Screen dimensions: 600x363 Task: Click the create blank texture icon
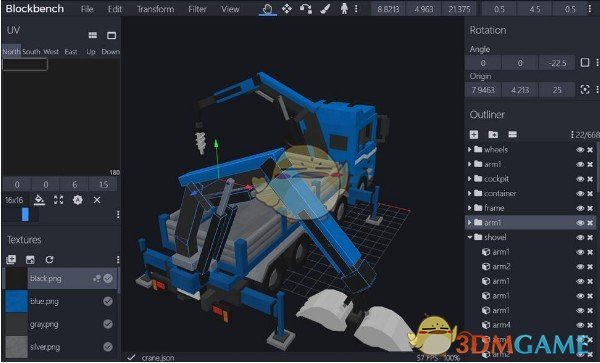tap(30, 260)
